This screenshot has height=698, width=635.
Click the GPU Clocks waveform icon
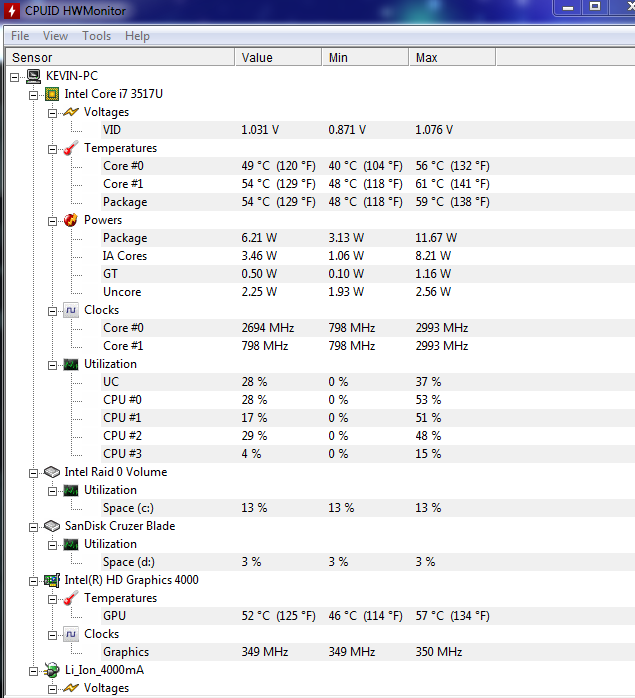(x=71, y=634)
